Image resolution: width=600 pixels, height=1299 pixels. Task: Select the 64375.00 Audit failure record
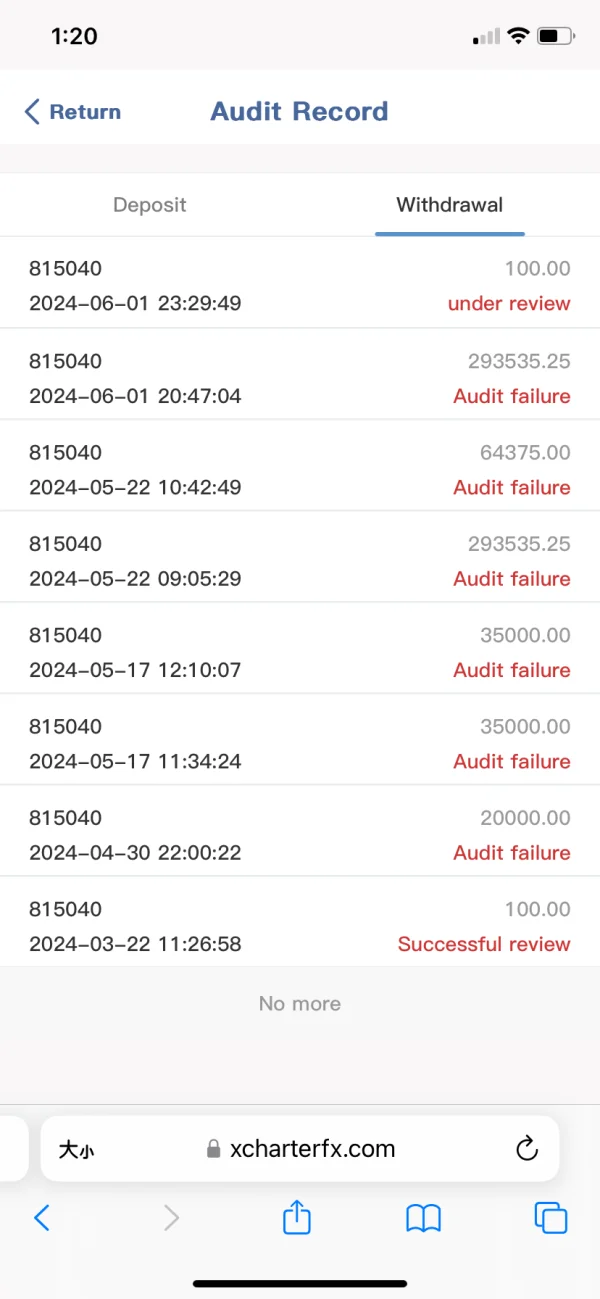pyautogui.click(x=300, y=469)
